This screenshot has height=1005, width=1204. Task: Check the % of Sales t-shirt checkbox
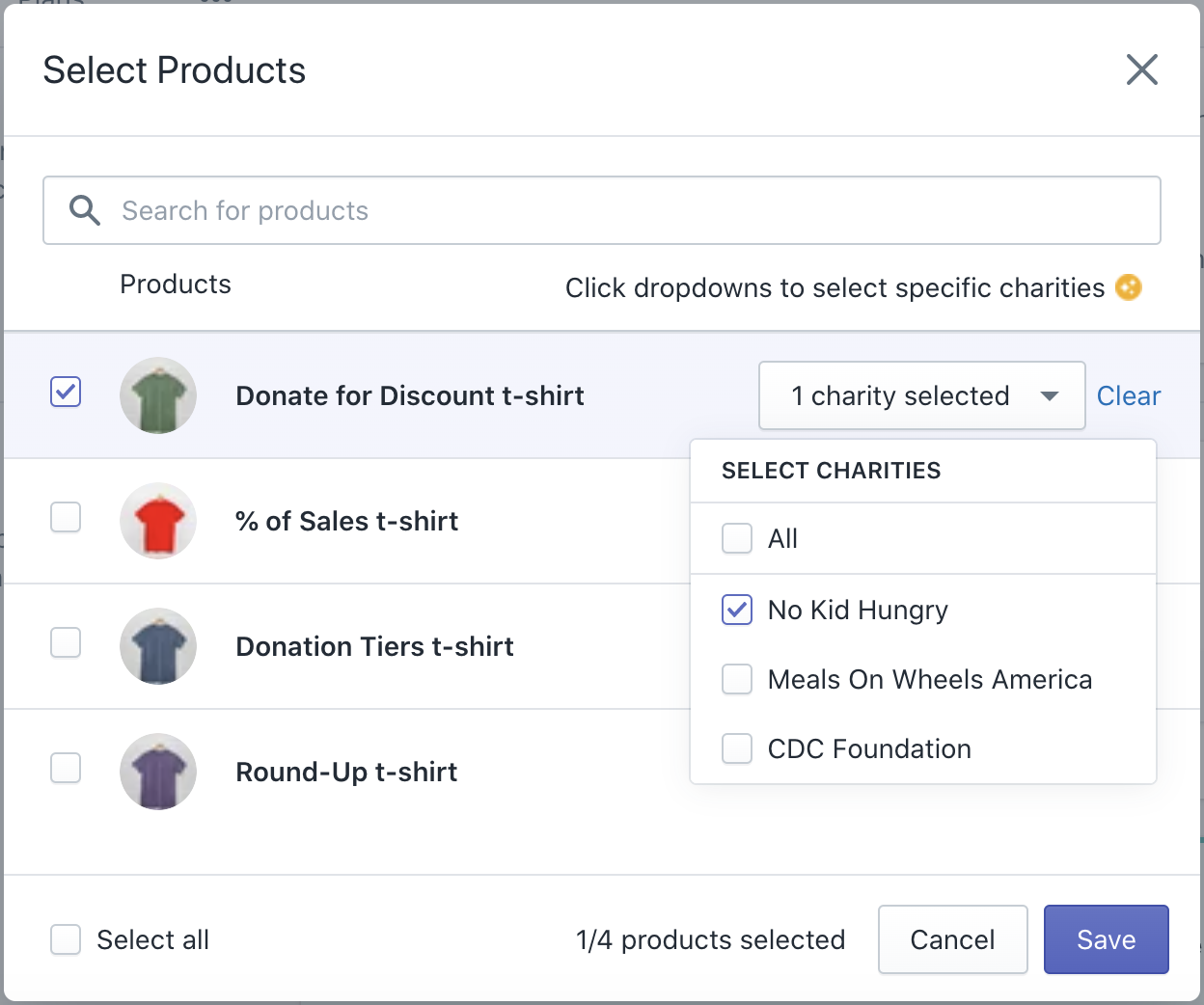[66, 518]
